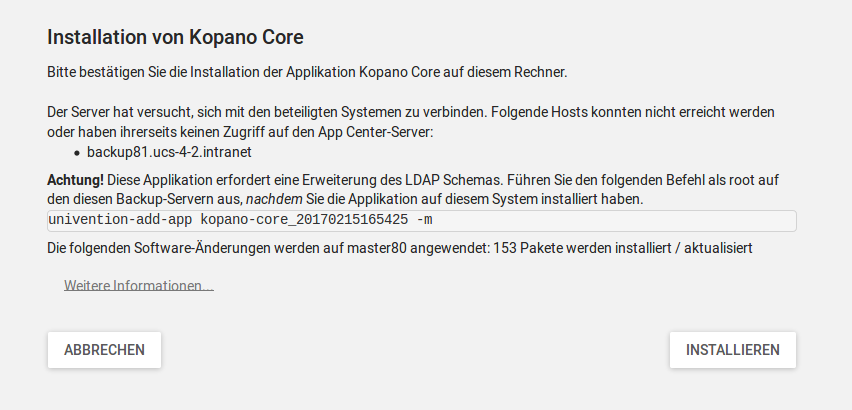
Task: Click inside the univention-add-app command field
Action: point(600,220)
